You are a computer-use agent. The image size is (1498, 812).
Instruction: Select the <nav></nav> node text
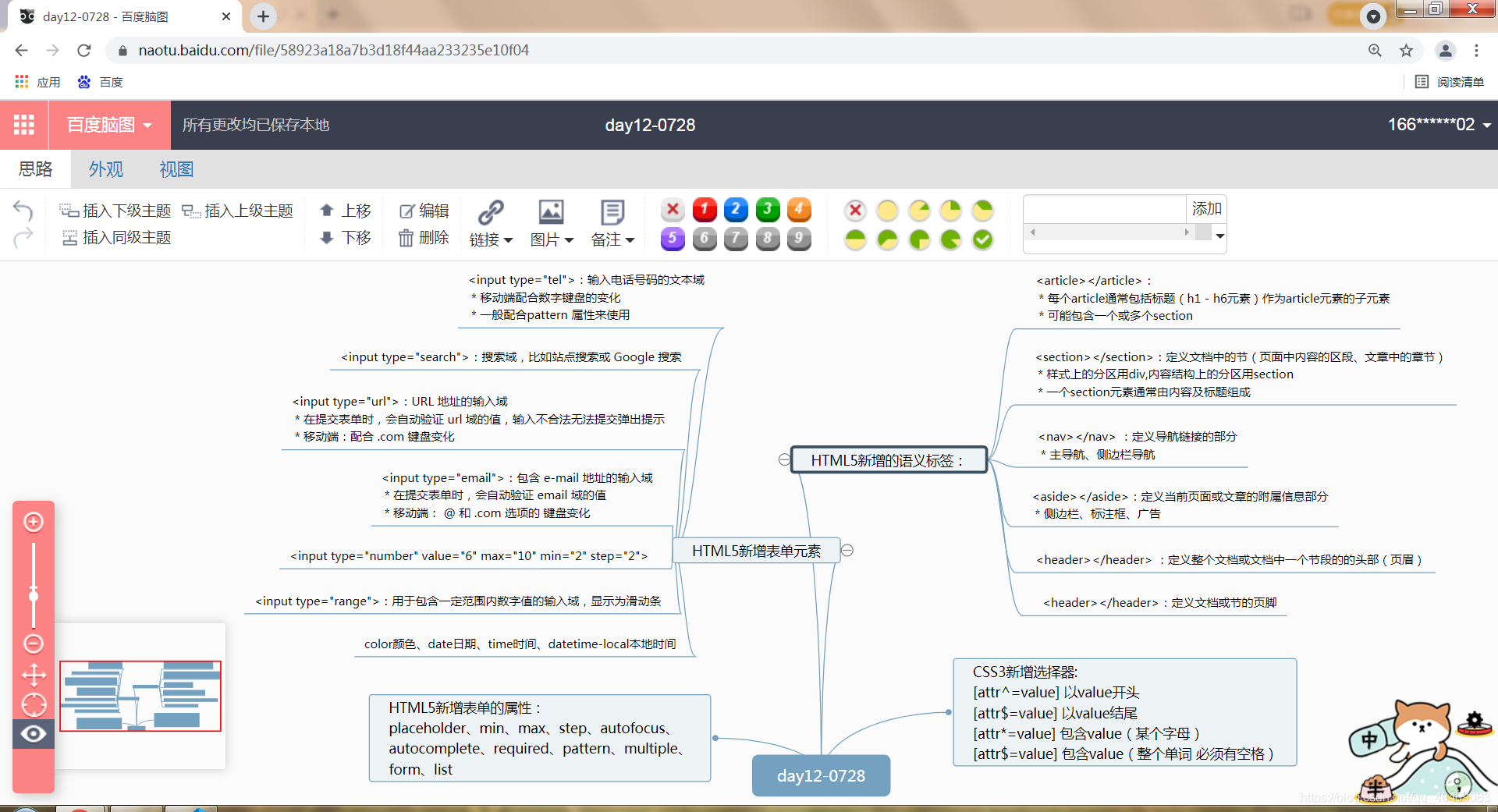[1138, 445]
